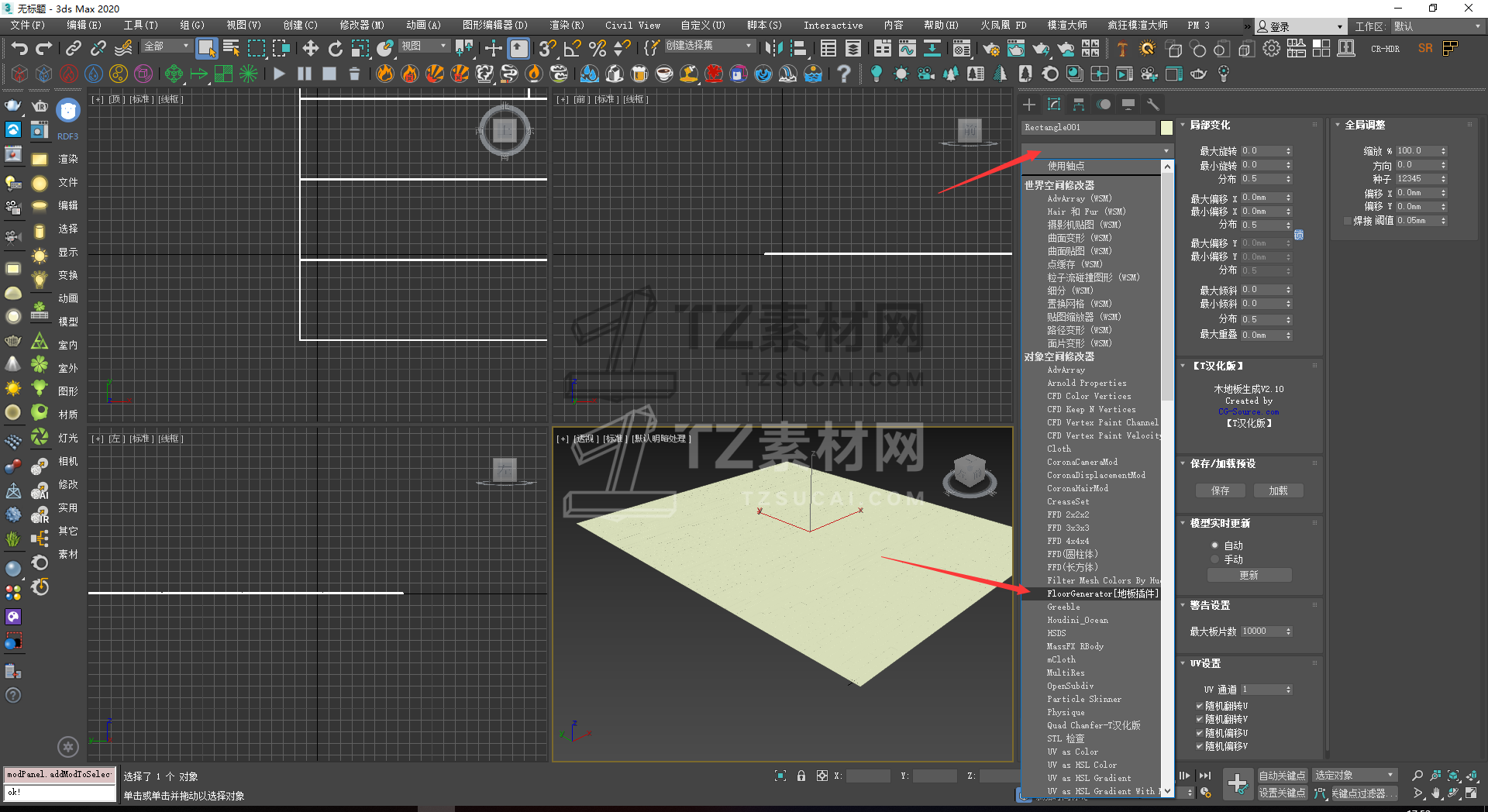Screen dimensions: 1488x812
Task: Open the Render Setup teapot icon
Action: pyautogui.click(x=990, y=48)
